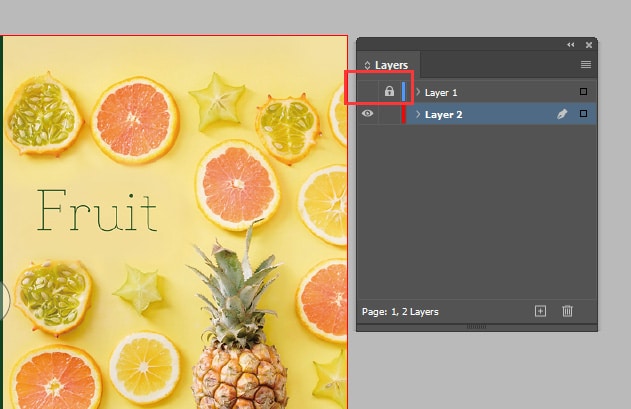Hide Layer 2 with the eye icon
631x409 pixels.
point(367,114)
